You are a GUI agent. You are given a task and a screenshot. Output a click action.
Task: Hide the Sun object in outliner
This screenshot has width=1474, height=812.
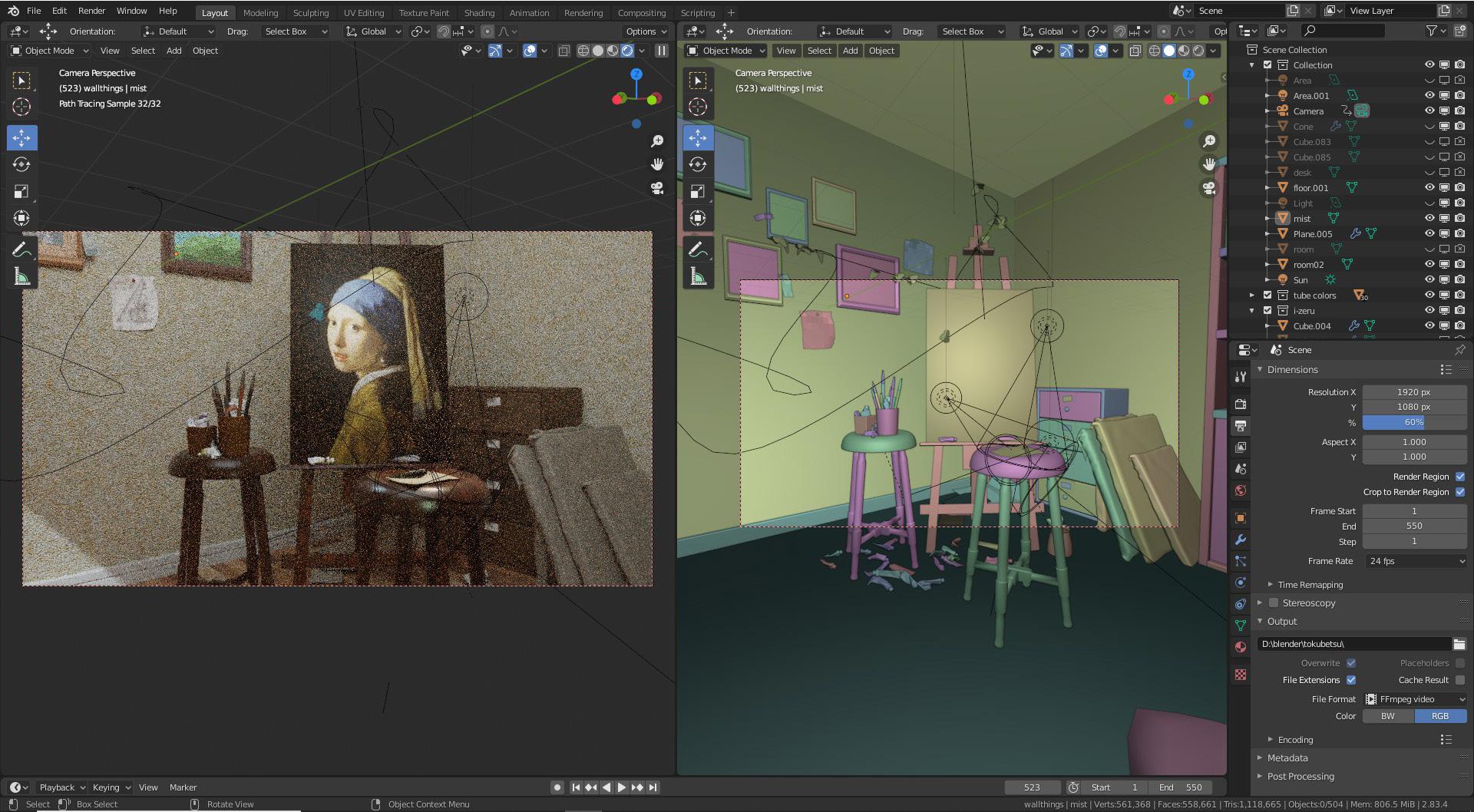[1429, 280]
